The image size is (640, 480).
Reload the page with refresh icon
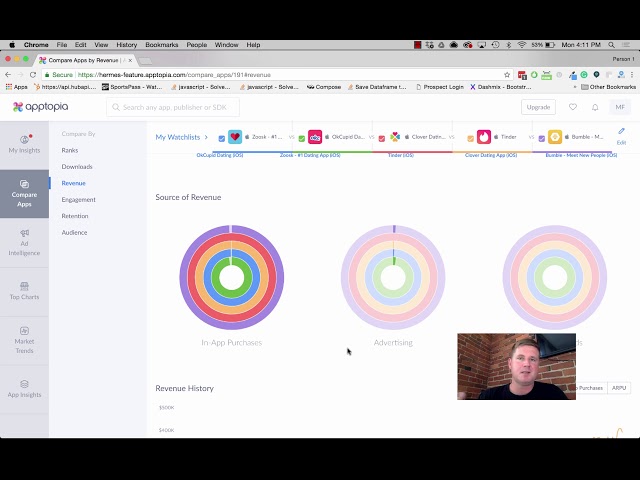coord(33,75)
